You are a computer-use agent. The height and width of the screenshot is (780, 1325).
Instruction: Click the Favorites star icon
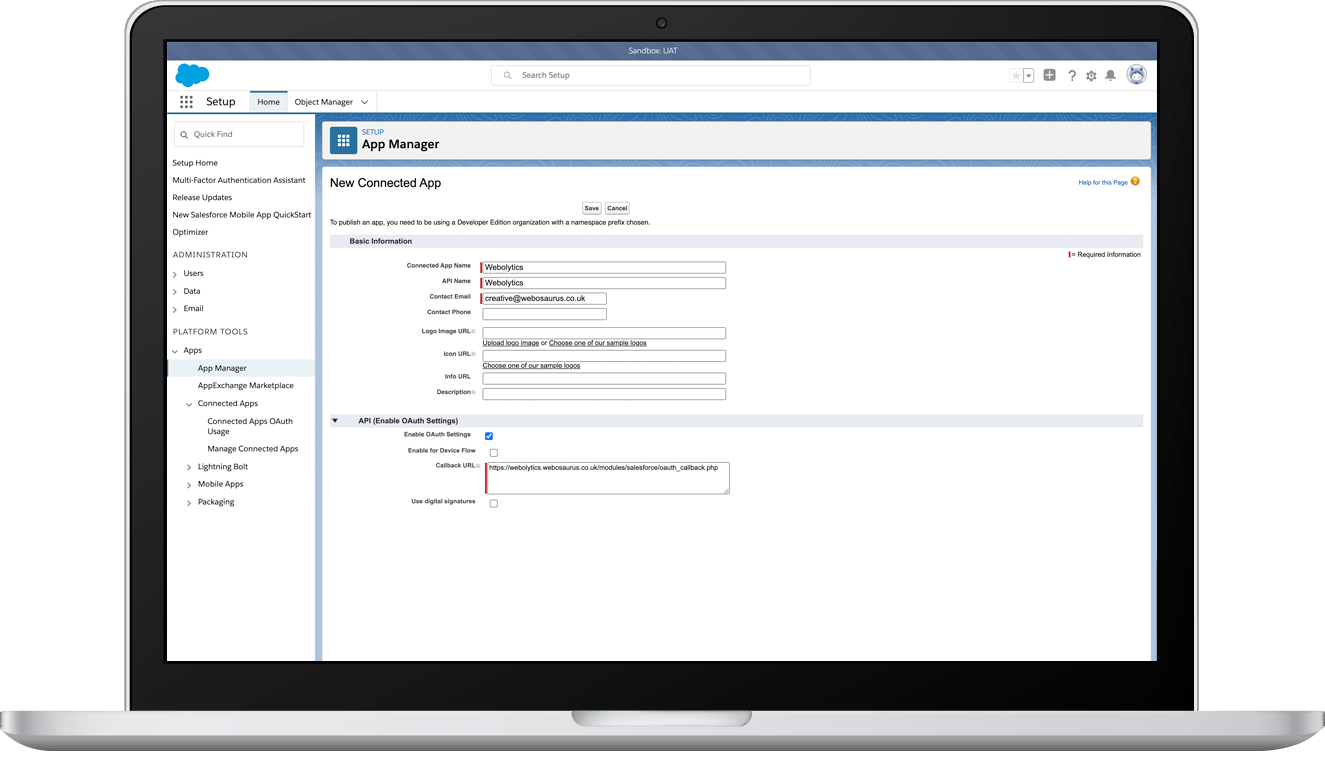pos(1015,75)
